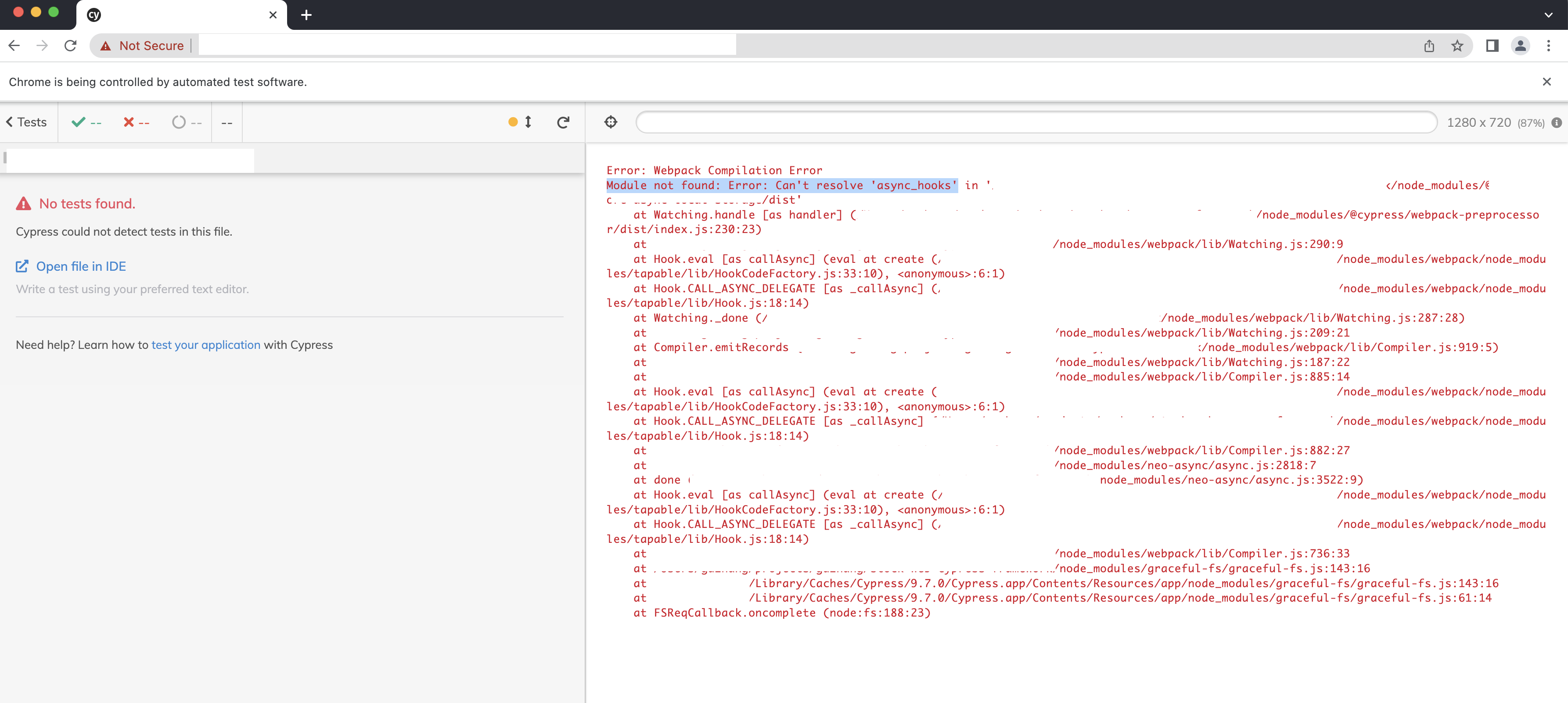Expand the tab search chevron
The height and width of the screenshot is (703, 1568).
click(1548, 14)
